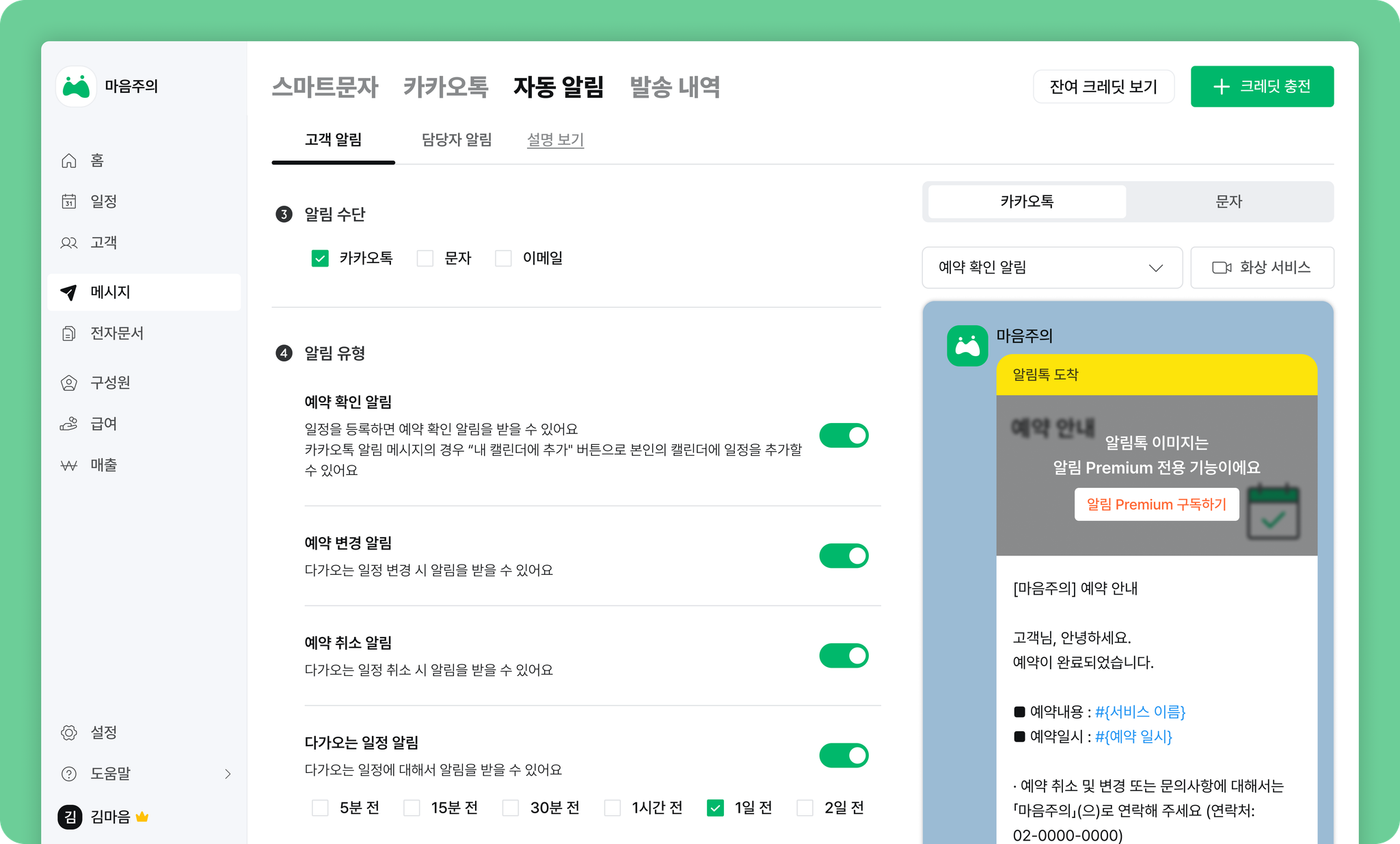Check the 15분 전 checkbox
Viewport: 1400px width, 844px height.
pos(412,808)
